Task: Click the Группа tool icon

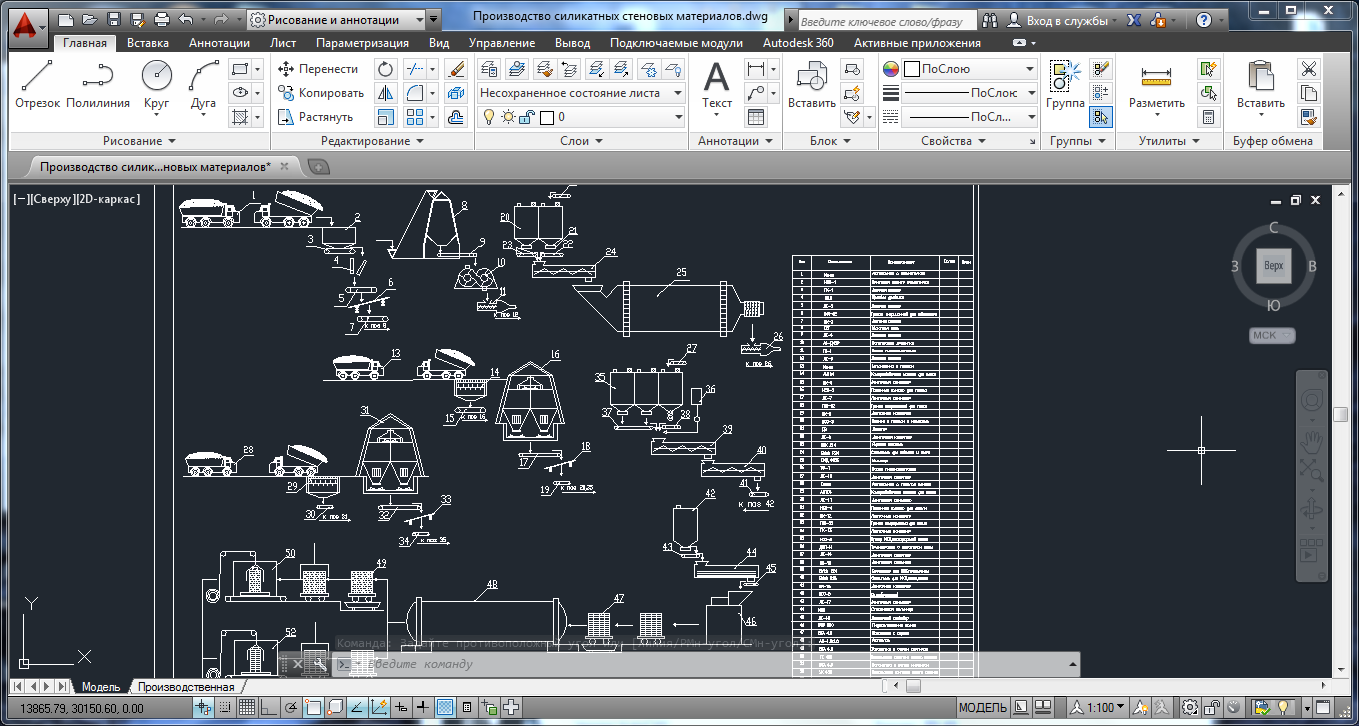Action: click(1066, 84)
